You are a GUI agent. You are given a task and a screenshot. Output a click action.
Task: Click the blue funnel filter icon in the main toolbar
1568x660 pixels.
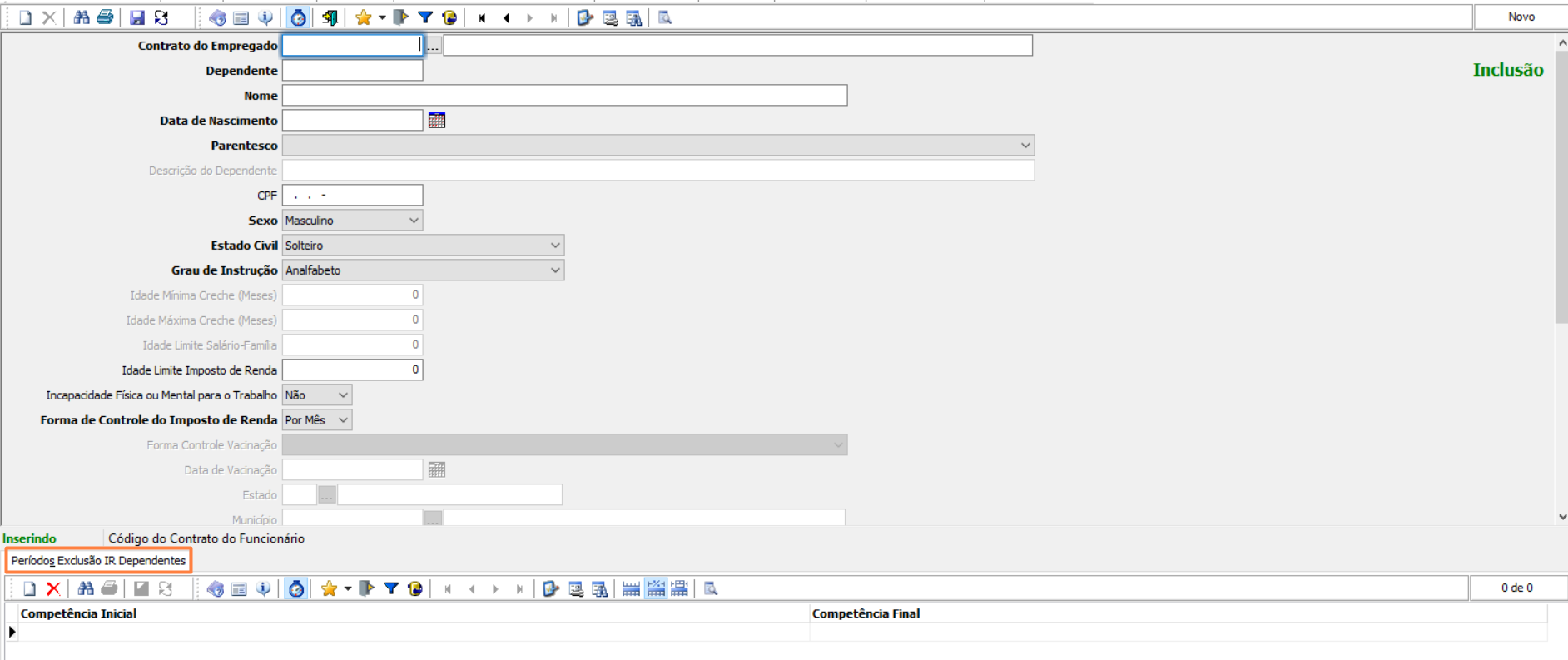pyautogui.click(x=425, y=17)
